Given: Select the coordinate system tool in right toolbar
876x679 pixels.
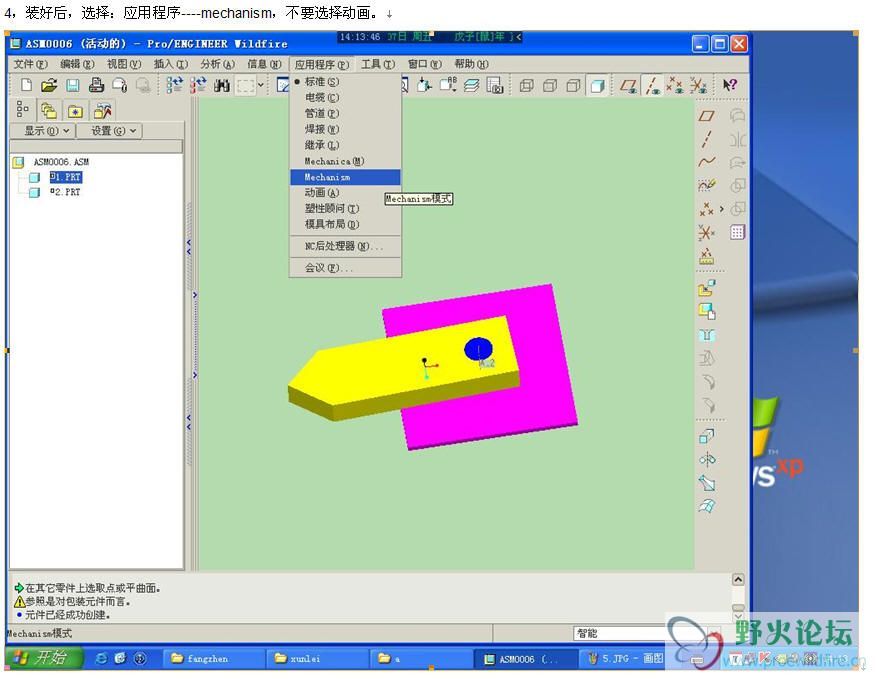Looking at the screenshot, I should [x=707, y=232].
